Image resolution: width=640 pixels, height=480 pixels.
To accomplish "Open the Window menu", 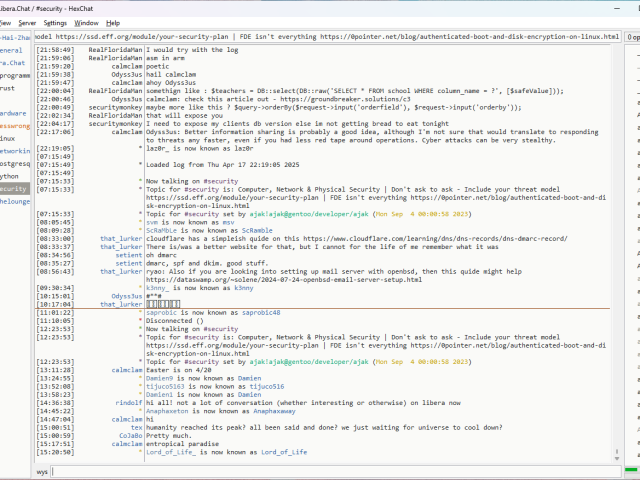I will click(87, 22).
